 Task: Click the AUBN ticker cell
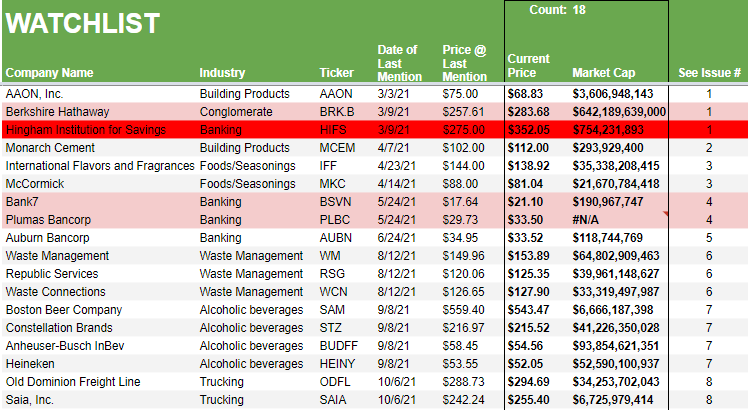(x=336, y=238)
